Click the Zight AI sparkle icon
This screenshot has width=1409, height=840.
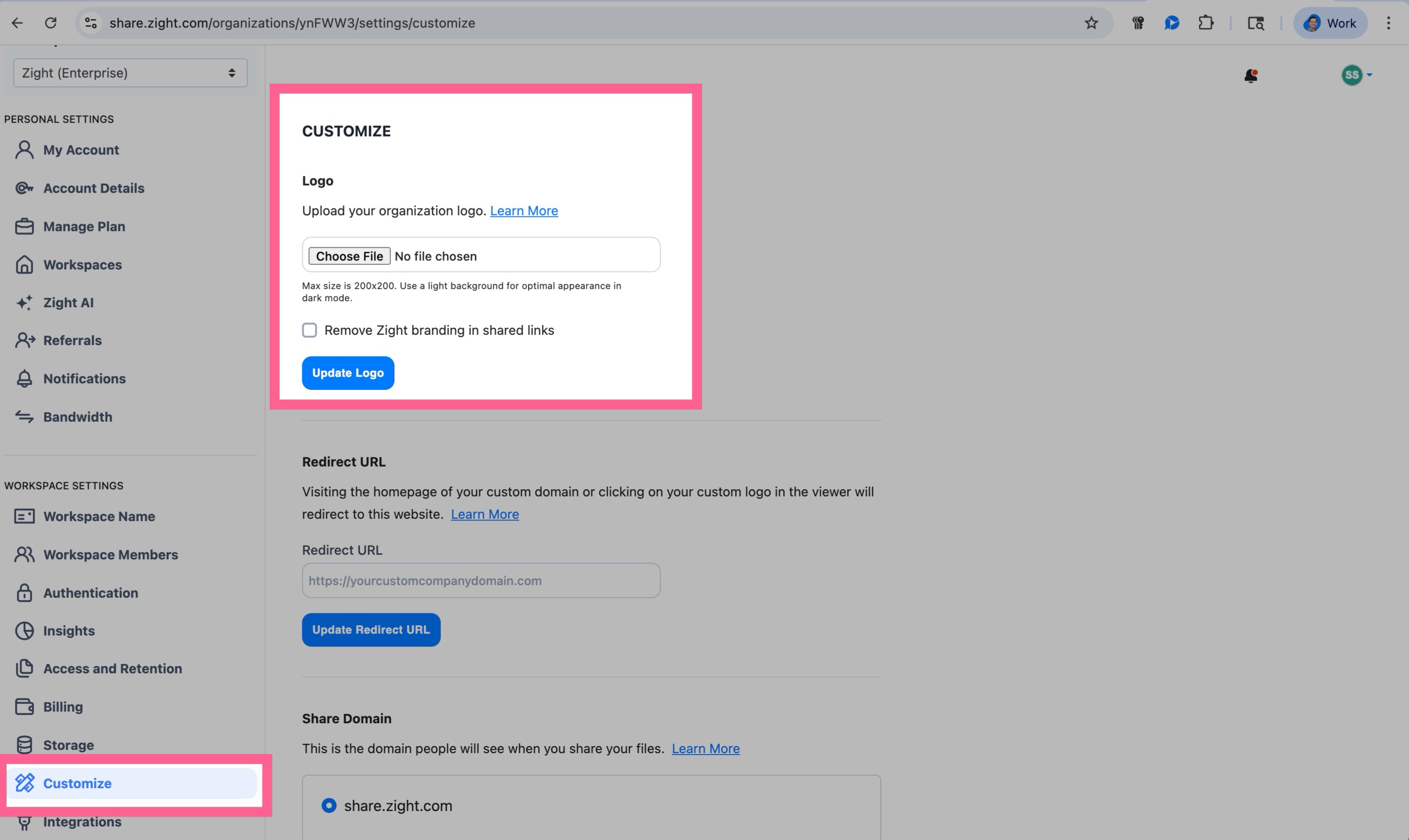(24, 303)
